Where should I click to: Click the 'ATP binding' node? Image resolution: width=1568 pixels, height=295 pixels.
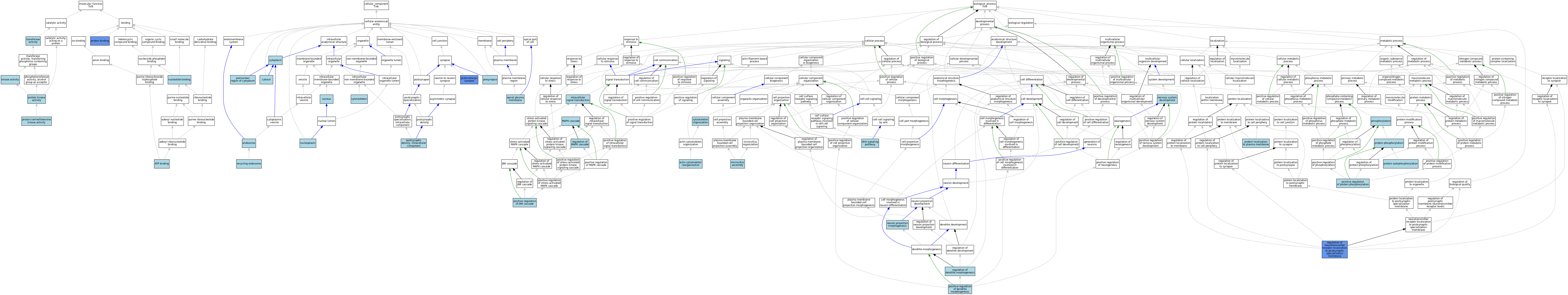click(x=162, y=164)
